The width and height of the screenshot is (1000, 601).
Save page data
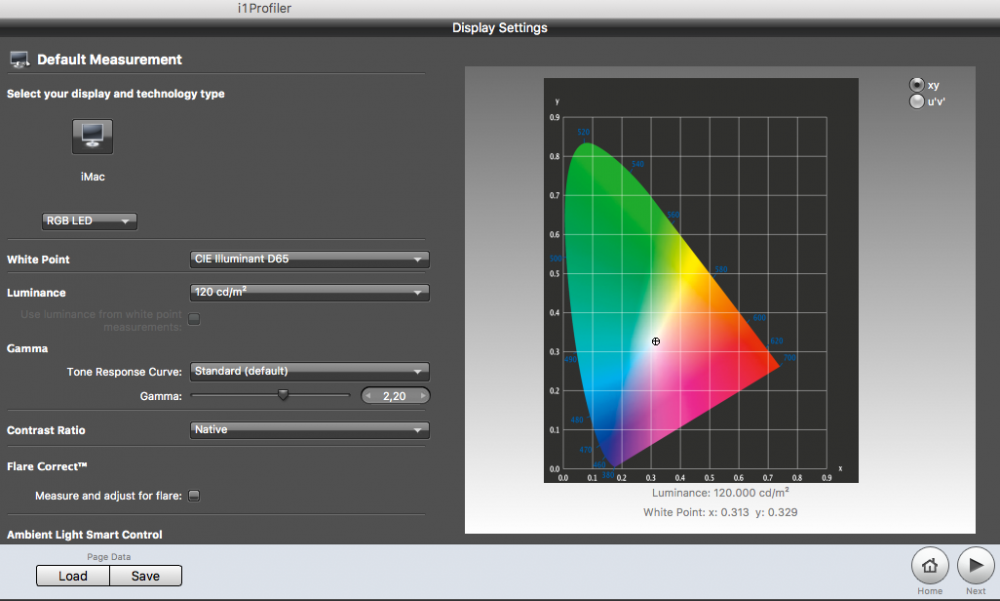coord(145,575)
